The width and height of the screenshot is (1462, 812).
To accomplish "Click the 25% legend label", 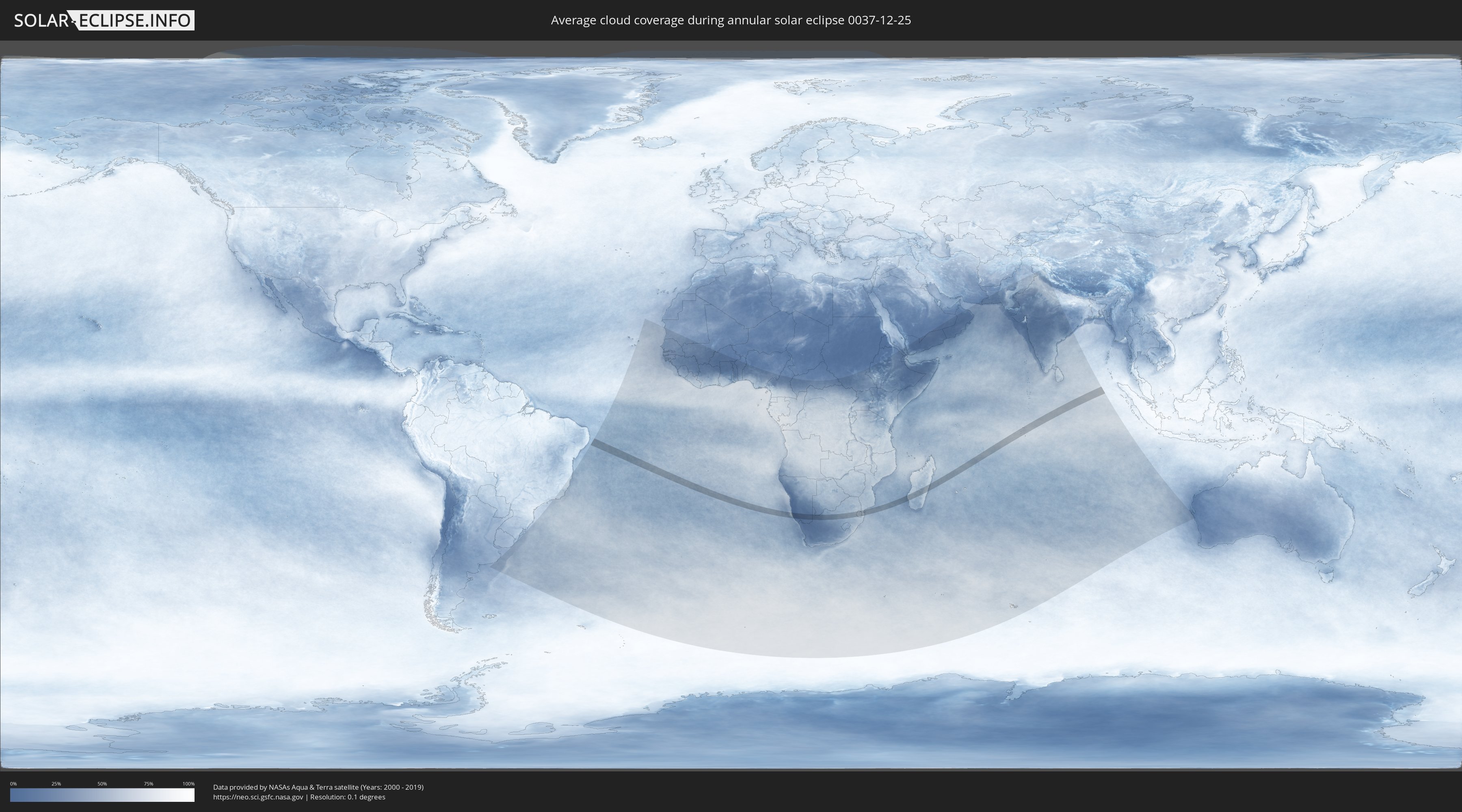I will 56,784.
